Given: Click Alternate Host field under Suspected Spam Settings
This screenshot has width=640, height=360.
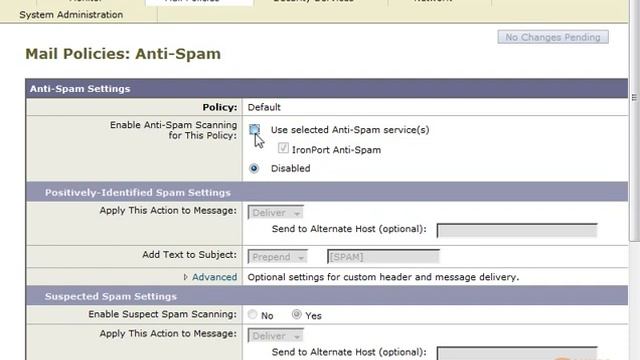Looking at the screenshot, I should (517, 353).
